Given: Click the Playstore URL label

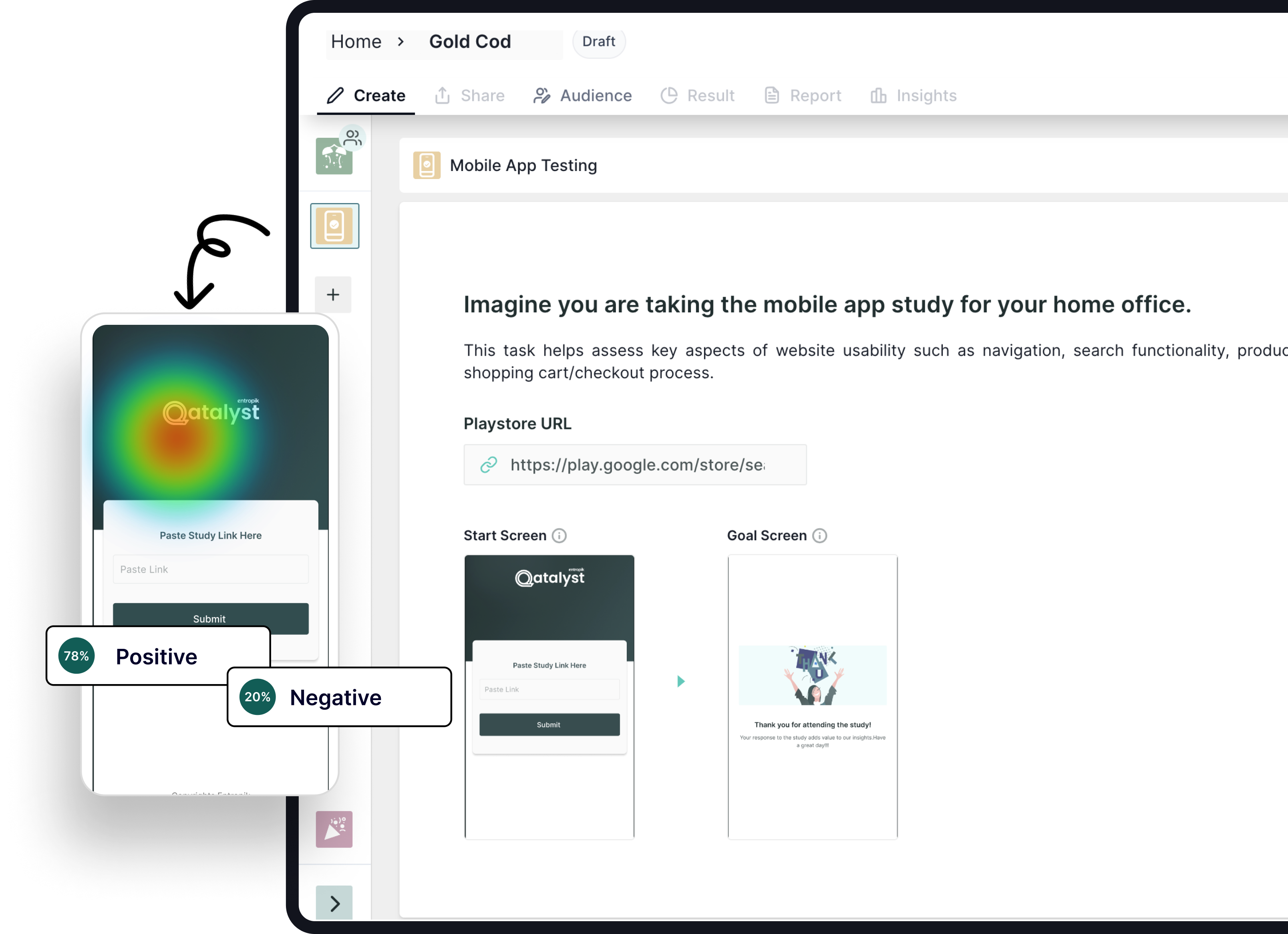Looking at the screenshot, I should [x=517, y=424].
